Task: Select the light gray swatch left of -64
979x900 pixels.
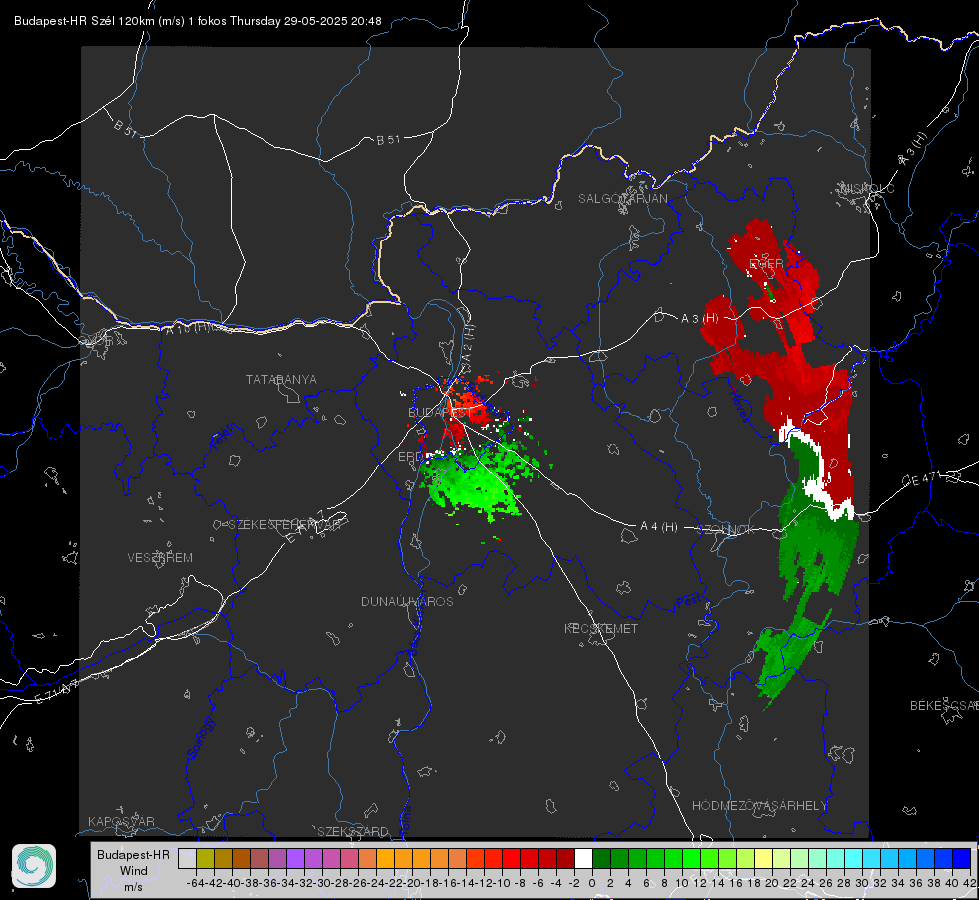Action: click(187, 858)
